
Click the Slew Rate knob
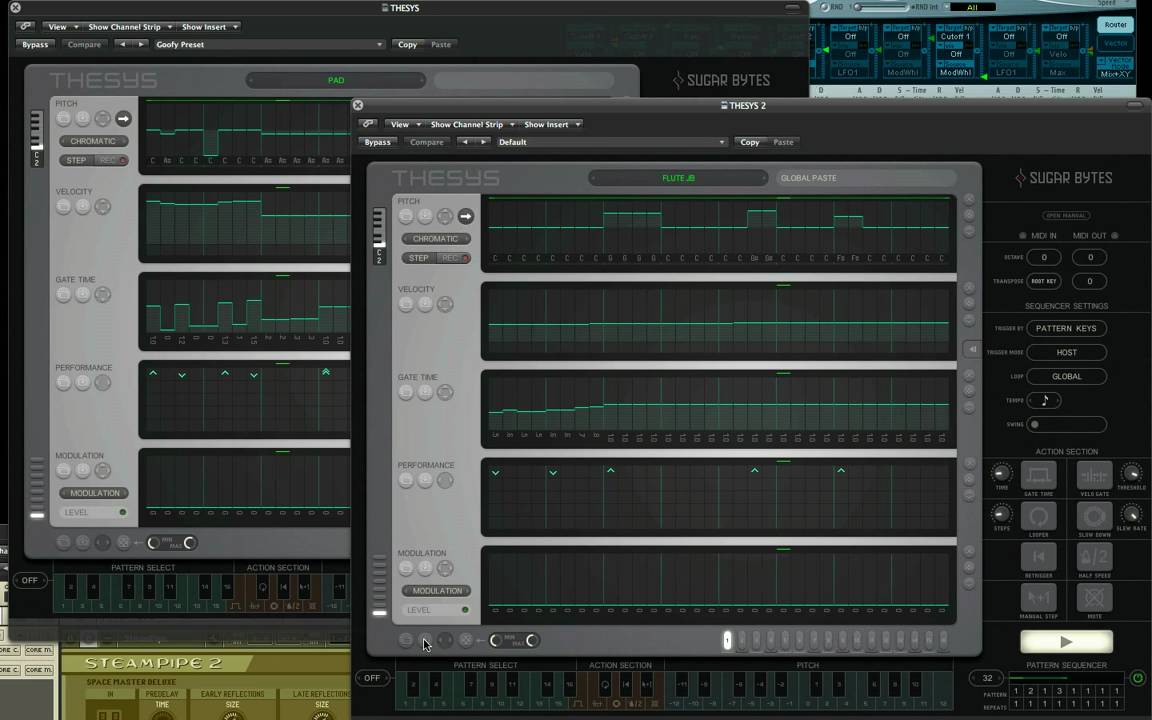click(x=1131, y=514)
